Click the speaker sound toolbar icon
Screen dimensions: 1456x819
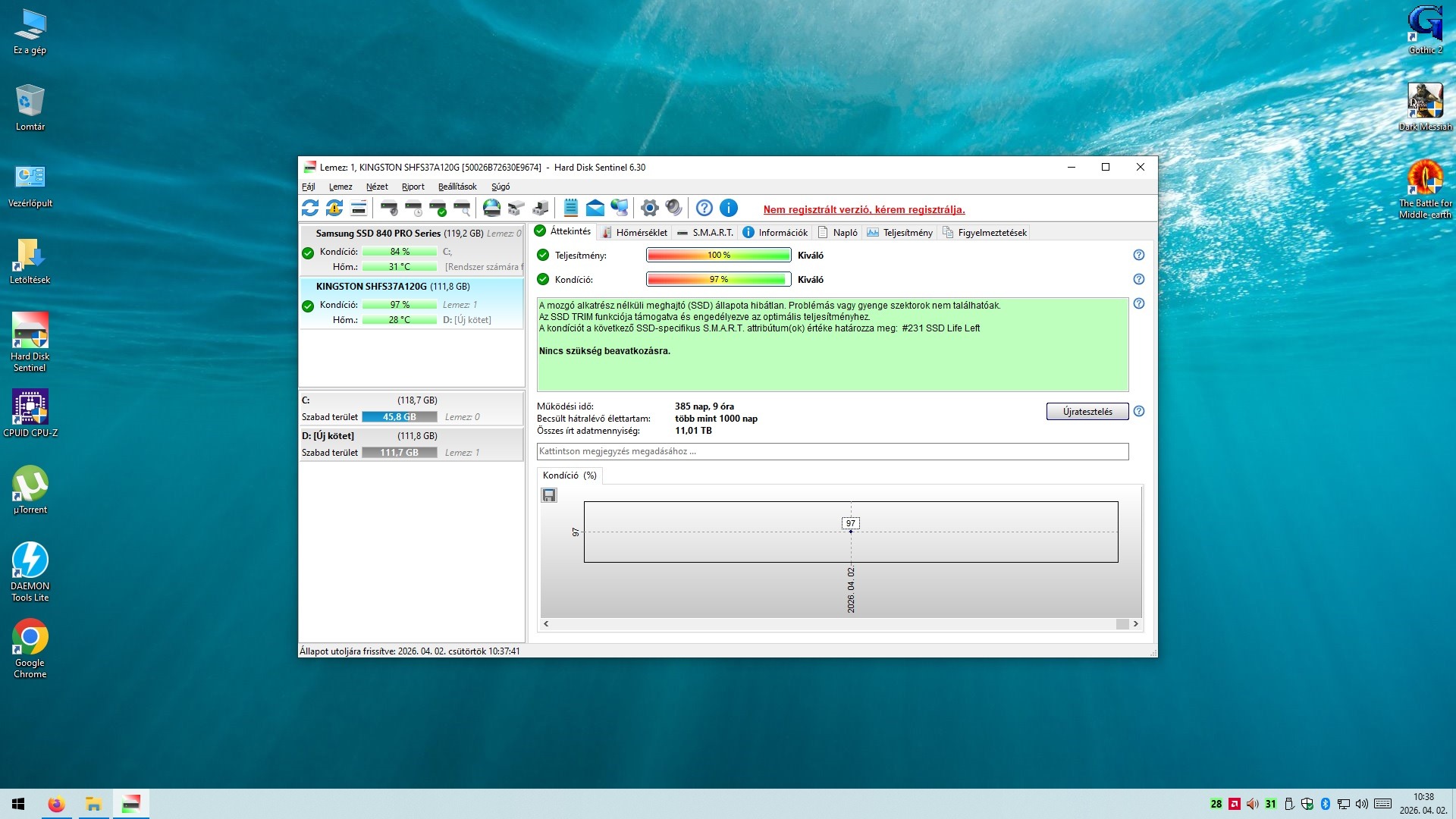coord(673,208)
